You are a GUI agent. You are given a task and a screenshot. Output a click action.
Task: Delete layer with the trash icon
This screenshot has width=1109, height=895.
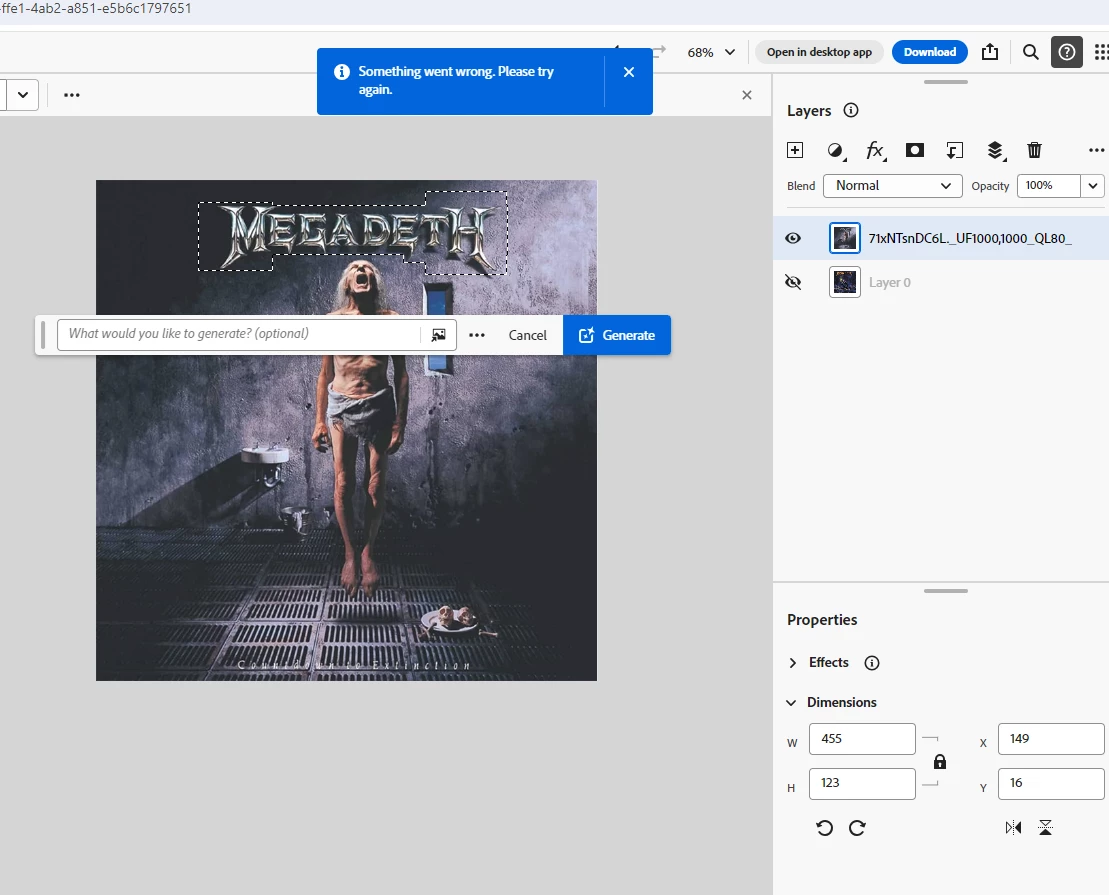coord(1035,150)
